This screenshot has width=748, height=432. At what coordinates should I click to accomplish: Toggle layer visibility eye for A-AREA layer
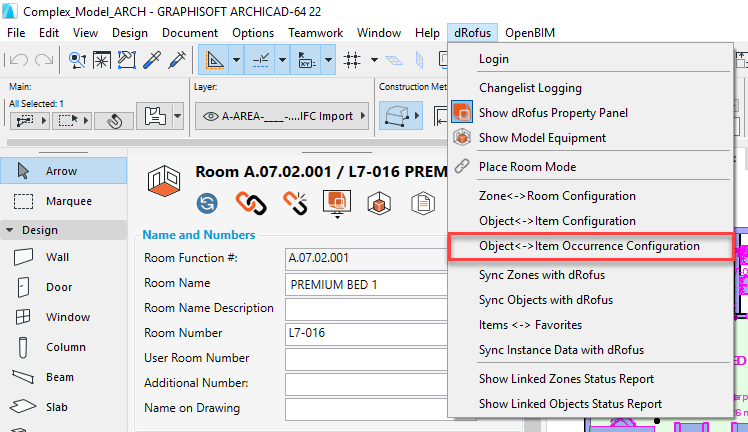pyautogui.click(x=211, y=116)
